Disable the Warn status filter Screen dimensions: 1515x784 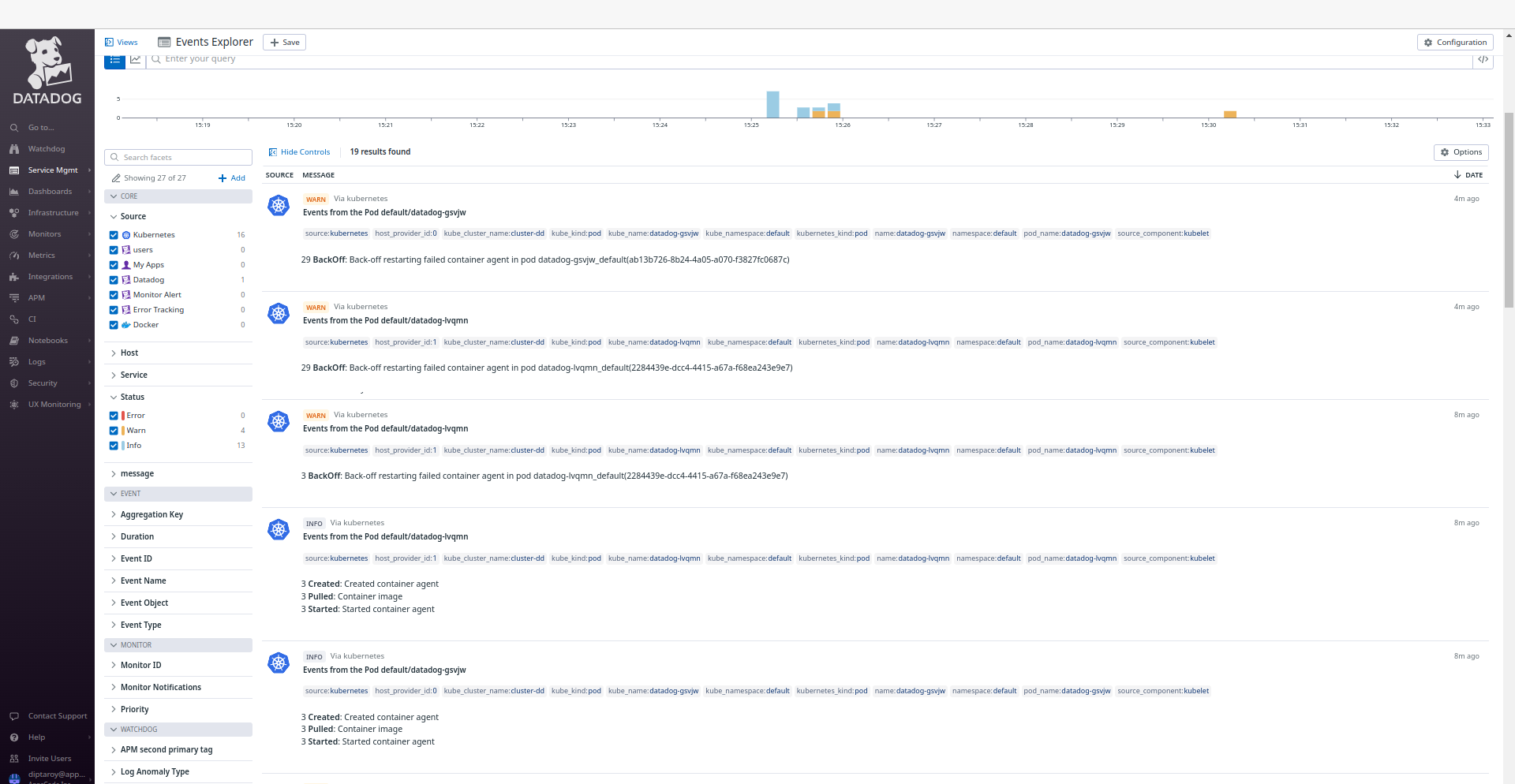(114, 430)
